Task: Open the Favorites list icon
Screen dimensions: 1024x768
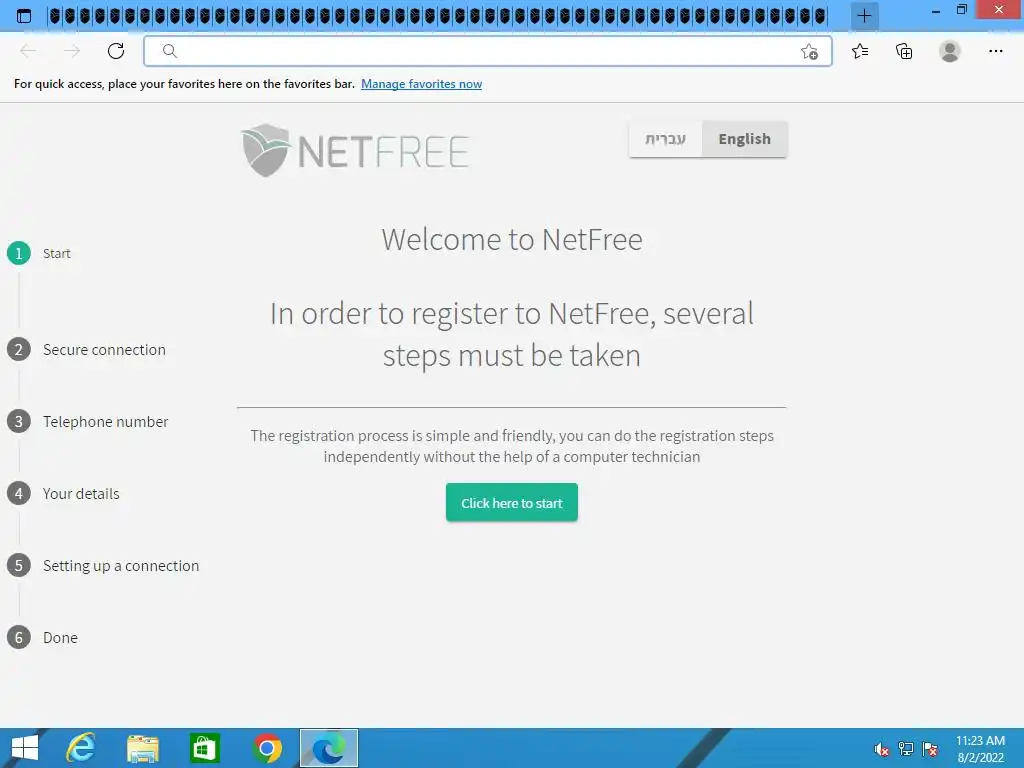Action: [x=860, y=51]
